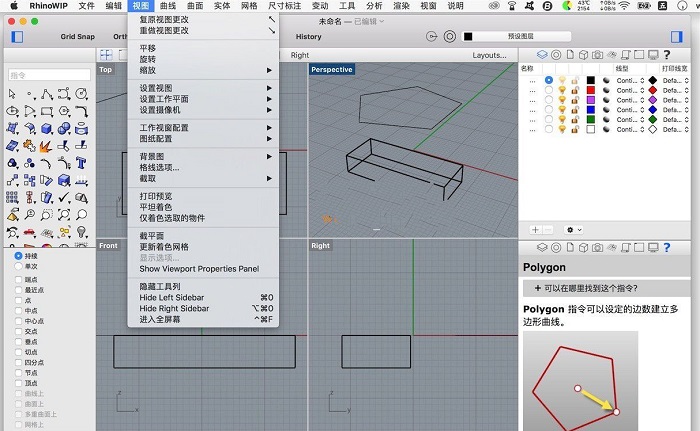700x431 pixels.
Task: Click the Perspective viewport title label
Action: [x=332, y=69]
